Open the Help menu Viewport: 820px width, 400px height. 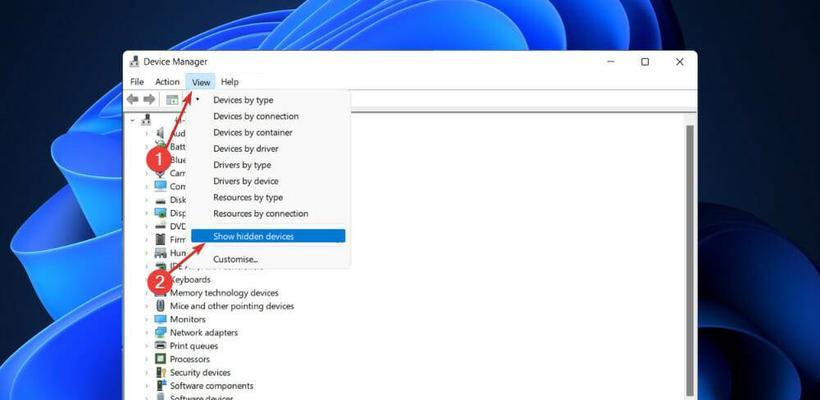click(230, 82)
